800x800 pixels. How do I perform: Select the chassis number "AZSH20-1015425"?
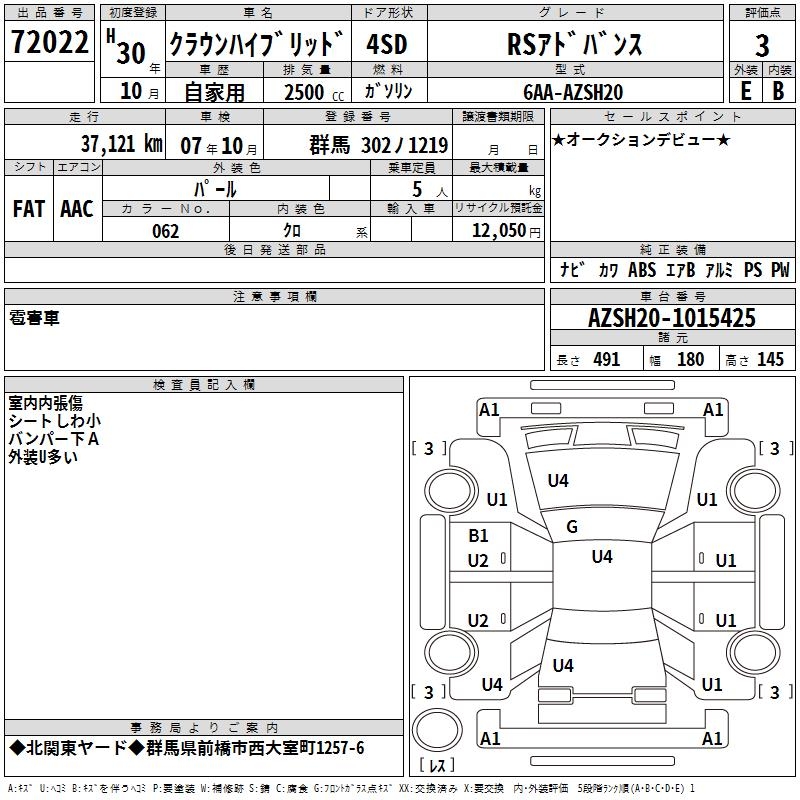672,318
